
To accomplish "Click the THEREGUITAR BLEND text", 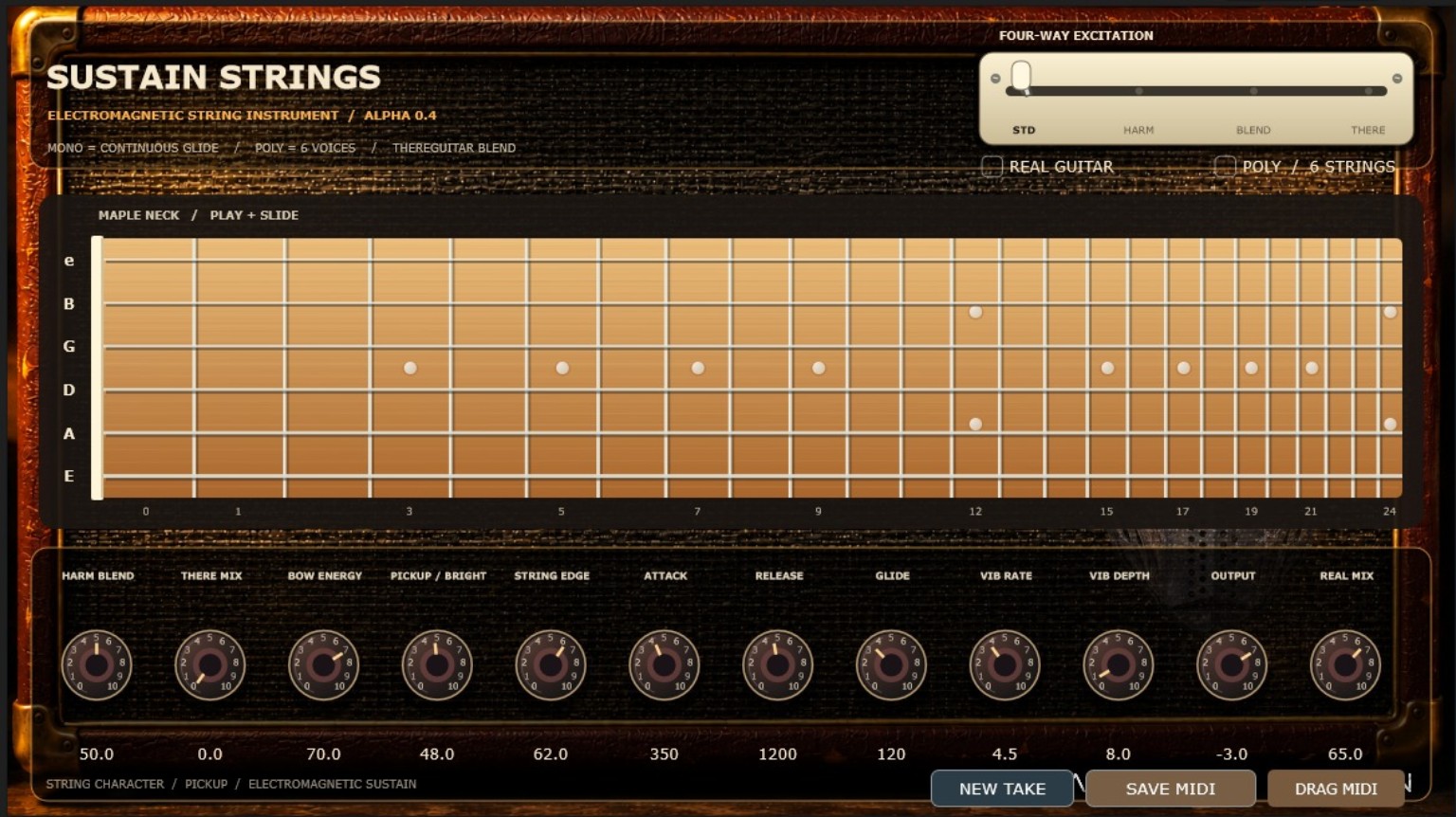I will pos(454,148).
